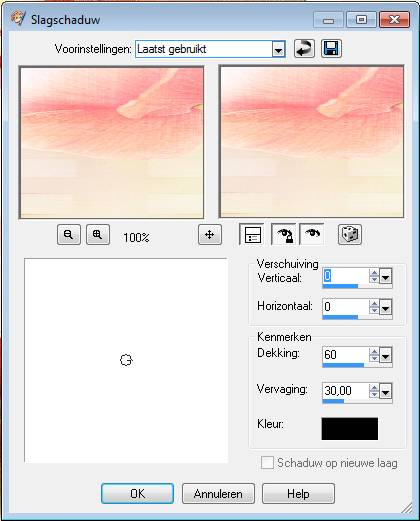Screen dimensions: 420x521
Task: Toggle the proof eye icon
Action: click(x=312, y=234)
